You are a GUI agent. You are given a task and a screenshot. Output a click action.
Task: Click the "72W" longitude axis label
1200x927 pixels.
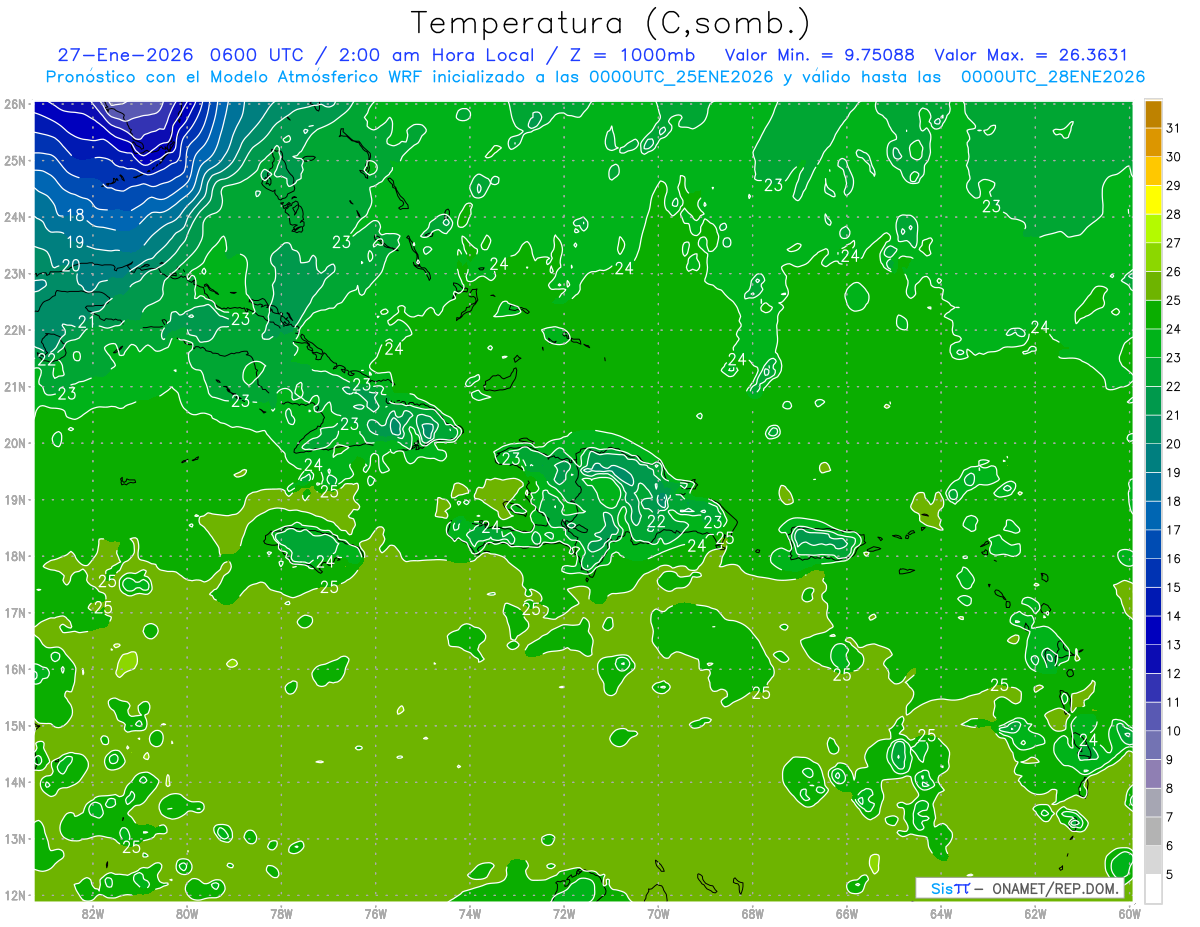564,913
